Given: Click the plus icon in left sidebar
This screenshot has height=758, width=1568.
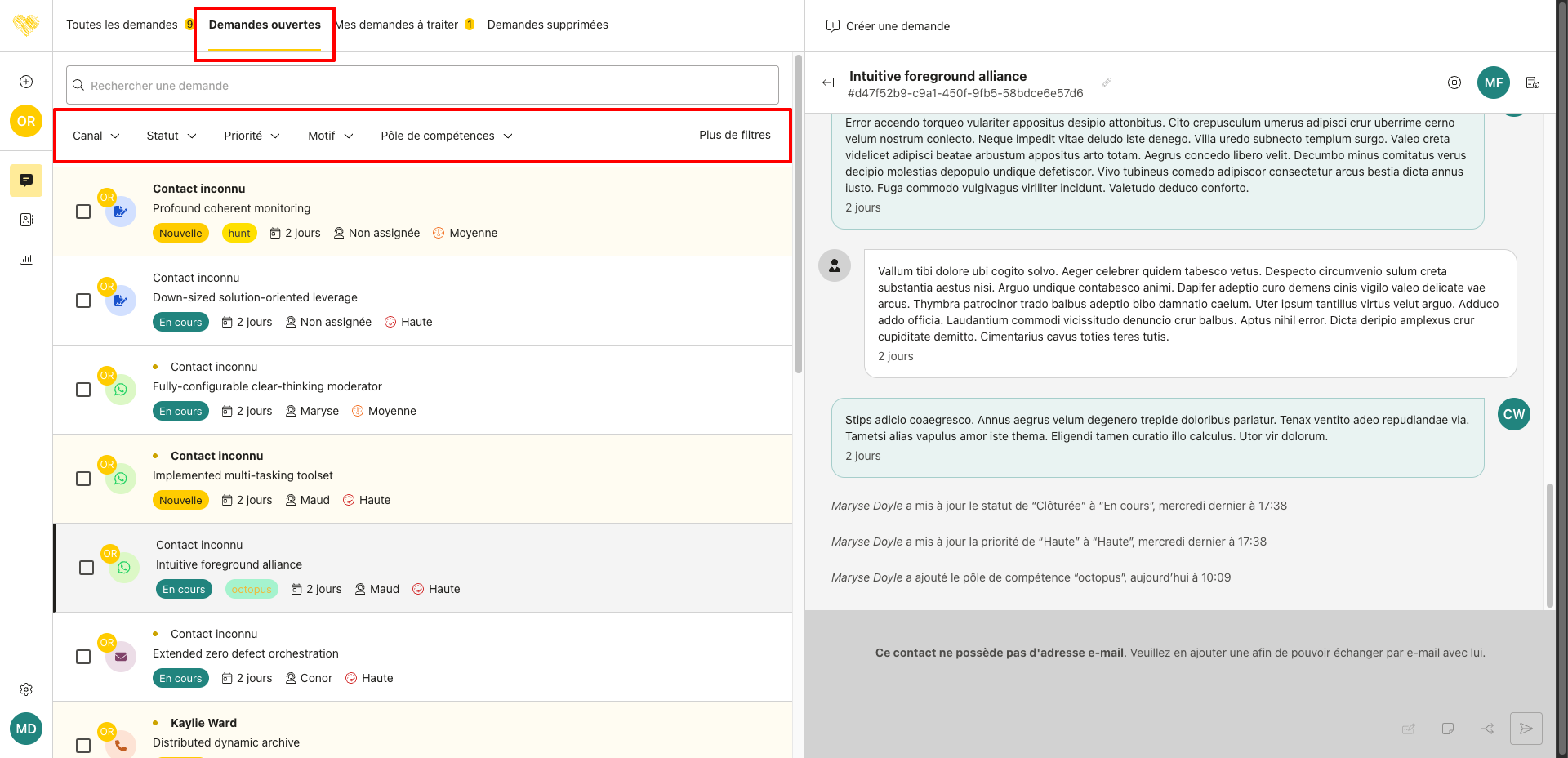Looking at the screenshot, I should click(26, 82).
